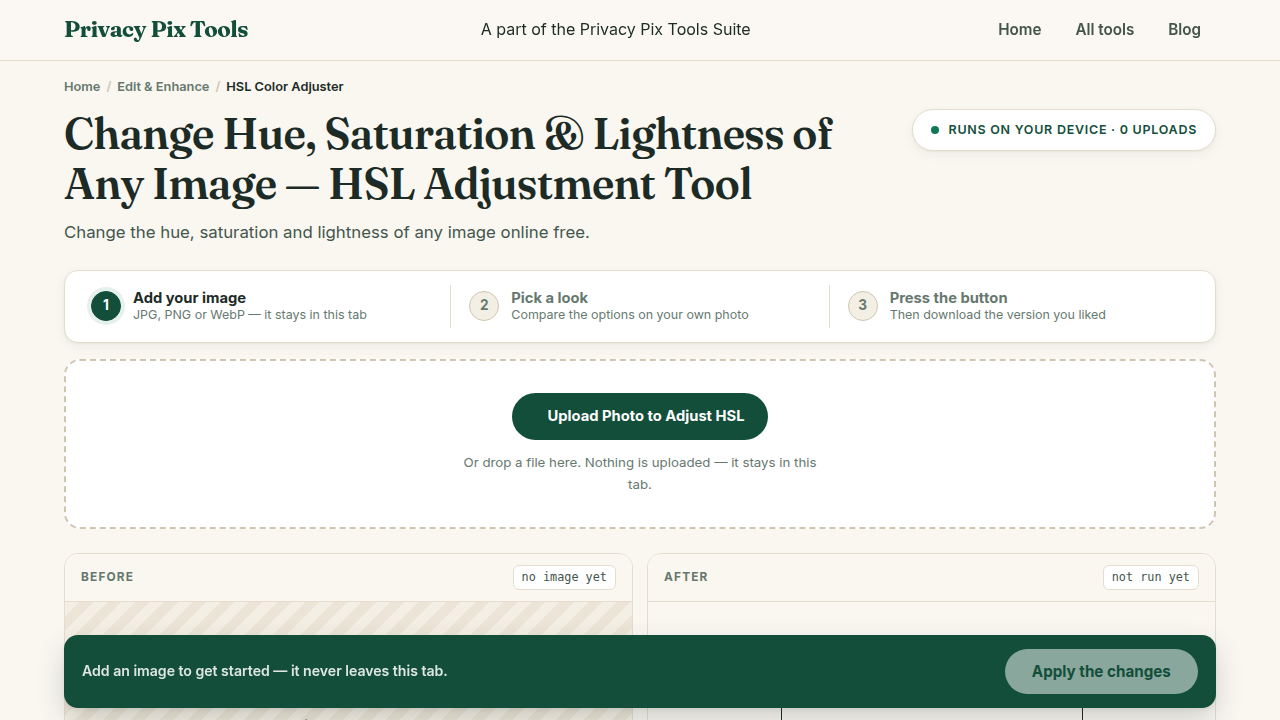This screenshot has width=1280, height=720.
Task: Visit the Blog page
Action: pos(1184,30)
